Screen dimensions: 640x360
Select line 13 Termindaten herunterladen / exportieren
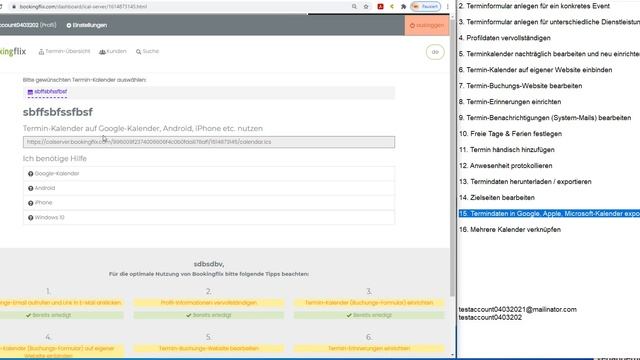click(525, 181)
